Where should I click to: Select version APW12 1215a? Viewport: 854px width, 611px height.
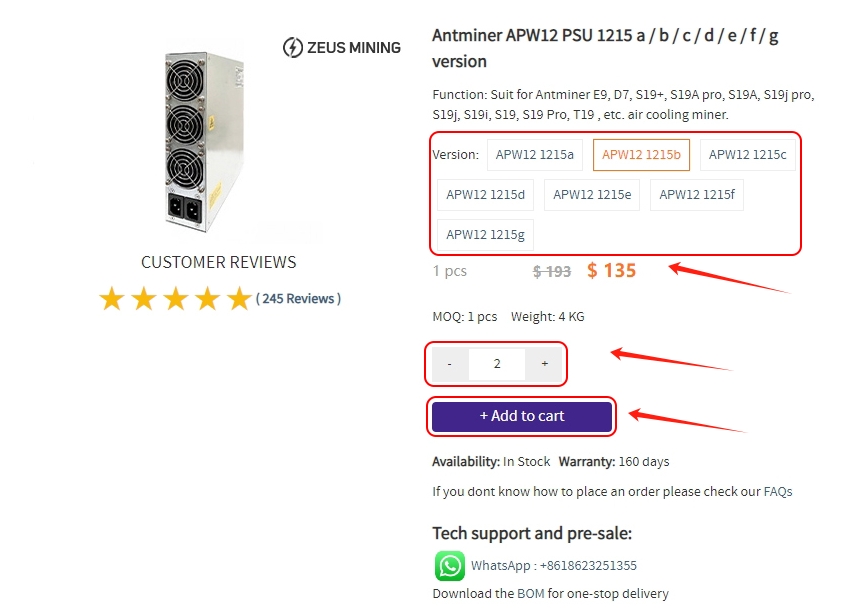pos(535,154)
